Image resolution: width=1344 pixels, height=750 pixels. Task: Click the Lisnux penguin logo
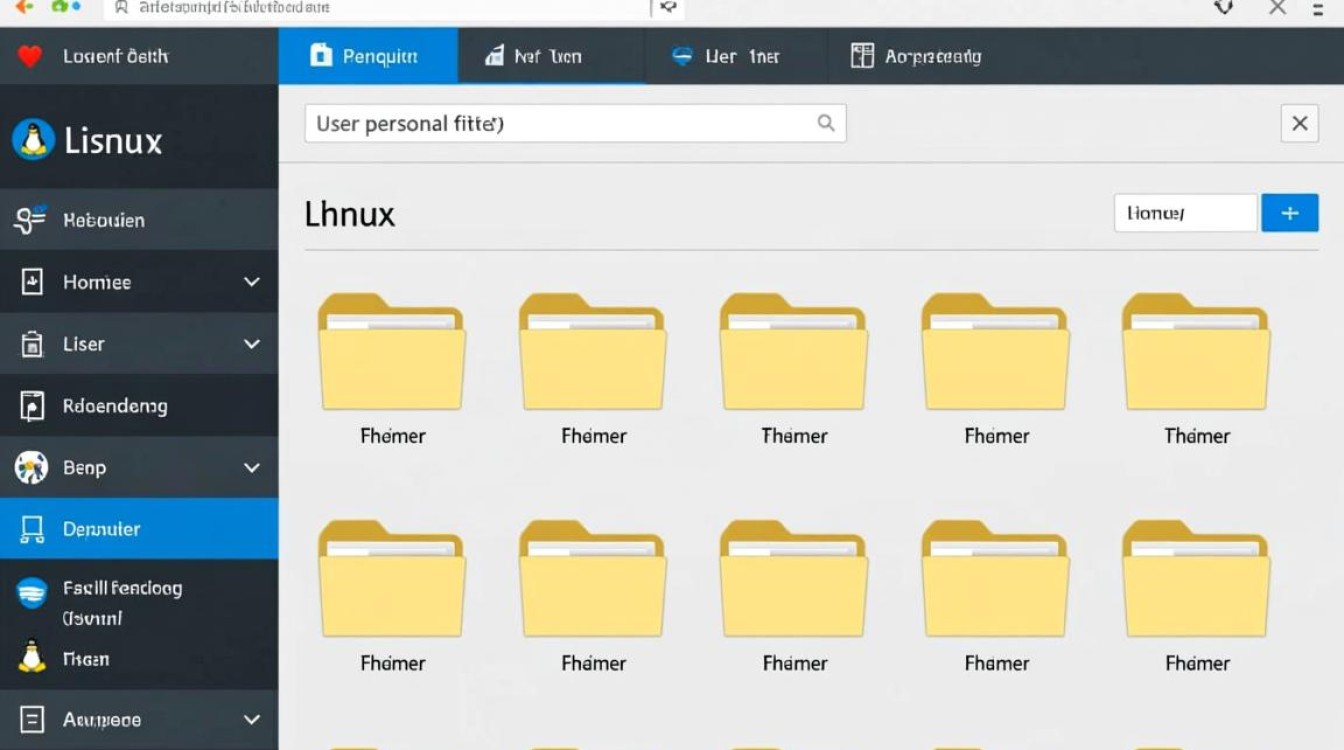(32, 140)
